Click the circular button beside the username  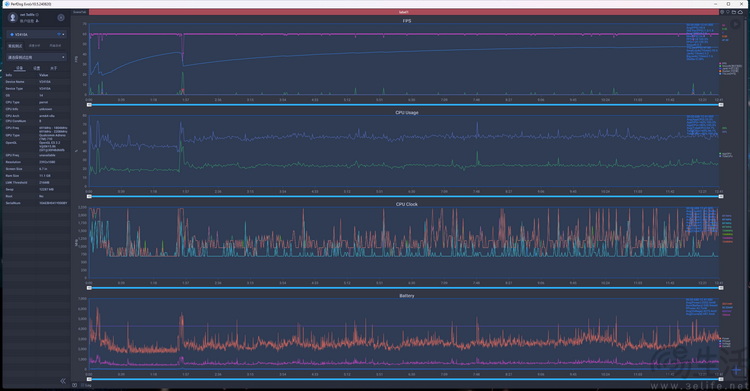[61, 18]
